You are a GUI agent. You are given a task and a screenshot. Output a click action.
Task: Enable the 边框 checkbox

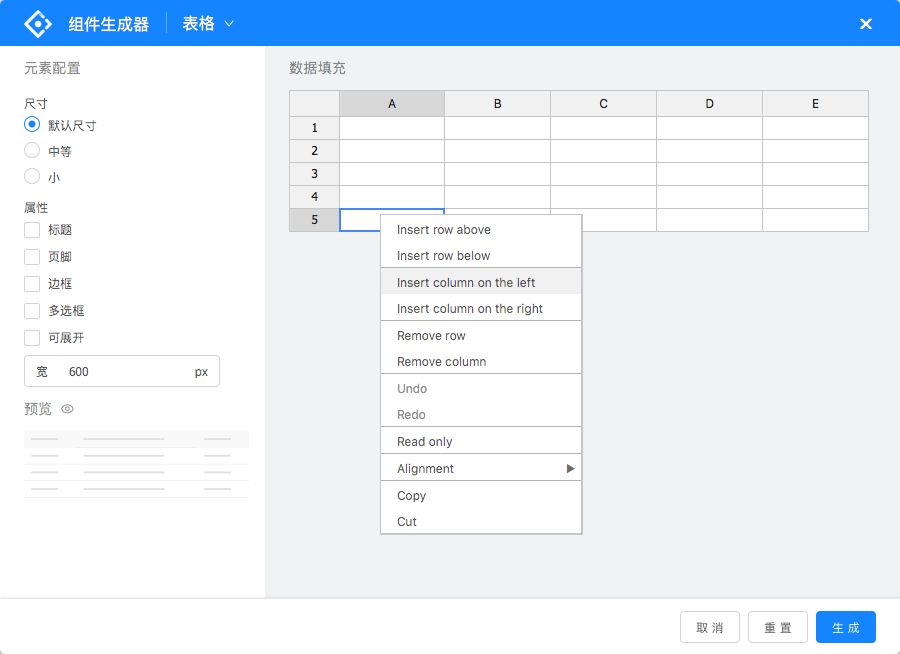(32, 284)
